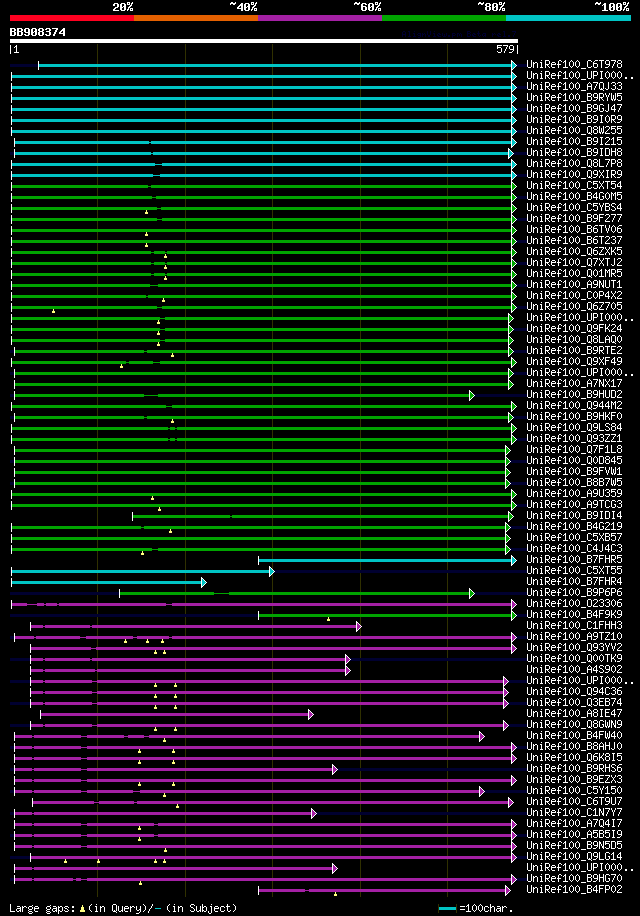Click the cyan alignment bar for B9RYW5
Viewport: 640px width, 916px height.
point(262,98)
